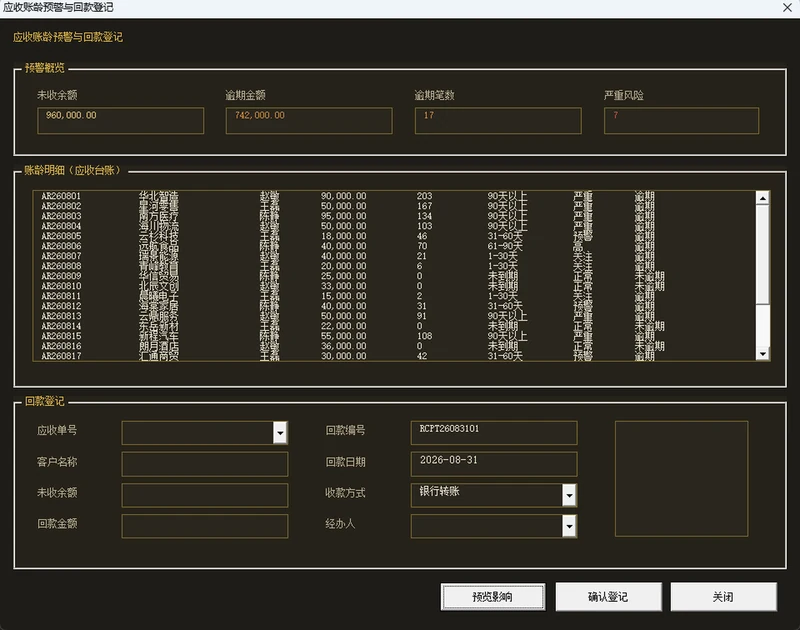Click overdue days 203 in first row

424,196
